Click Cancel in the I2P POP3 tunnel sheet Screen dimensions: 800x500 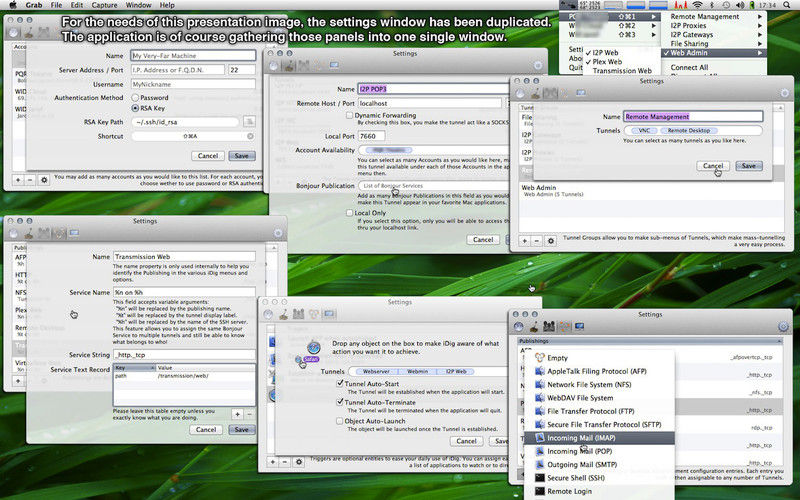[x=483, y=239]
